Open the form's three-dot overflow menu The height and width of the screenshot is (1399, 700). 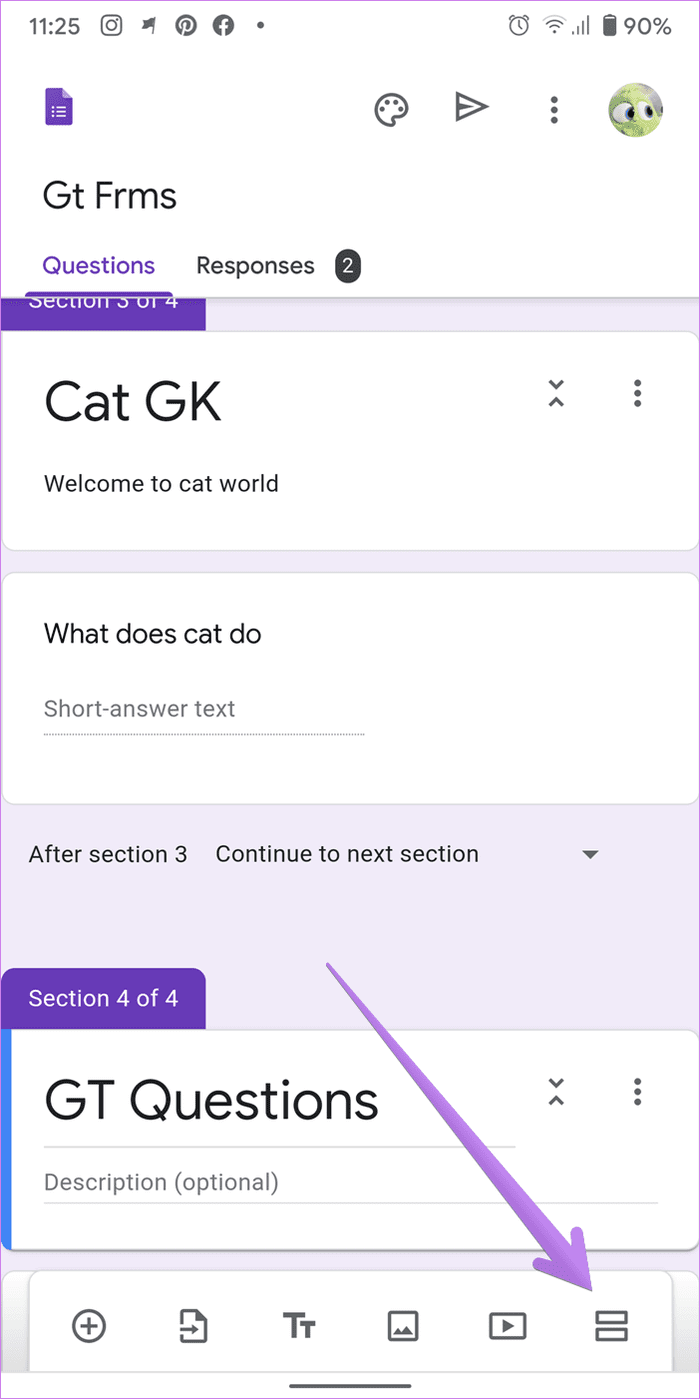click(x=554, y=109)
